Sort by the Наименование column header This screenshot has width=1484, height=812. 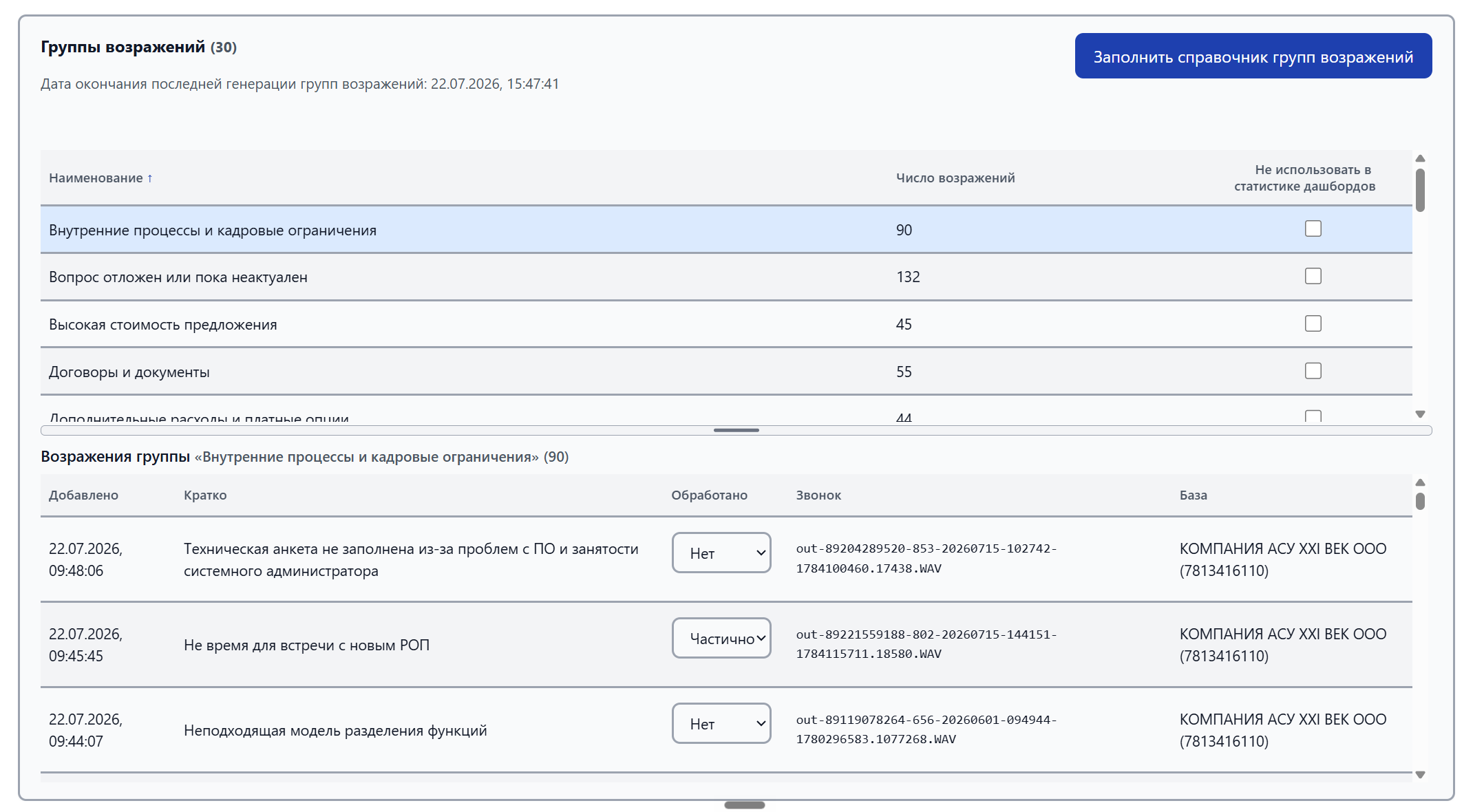(100, 178)
